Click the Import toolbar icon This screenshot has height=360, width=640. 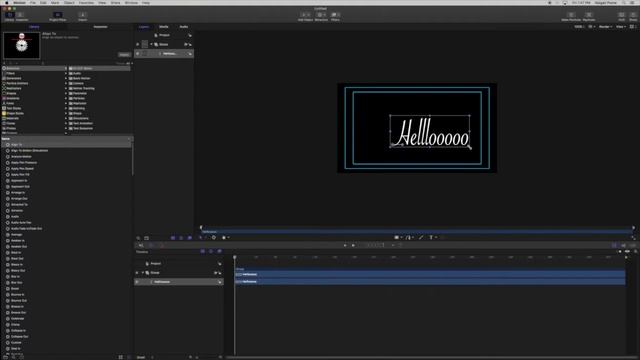[82, 15]
